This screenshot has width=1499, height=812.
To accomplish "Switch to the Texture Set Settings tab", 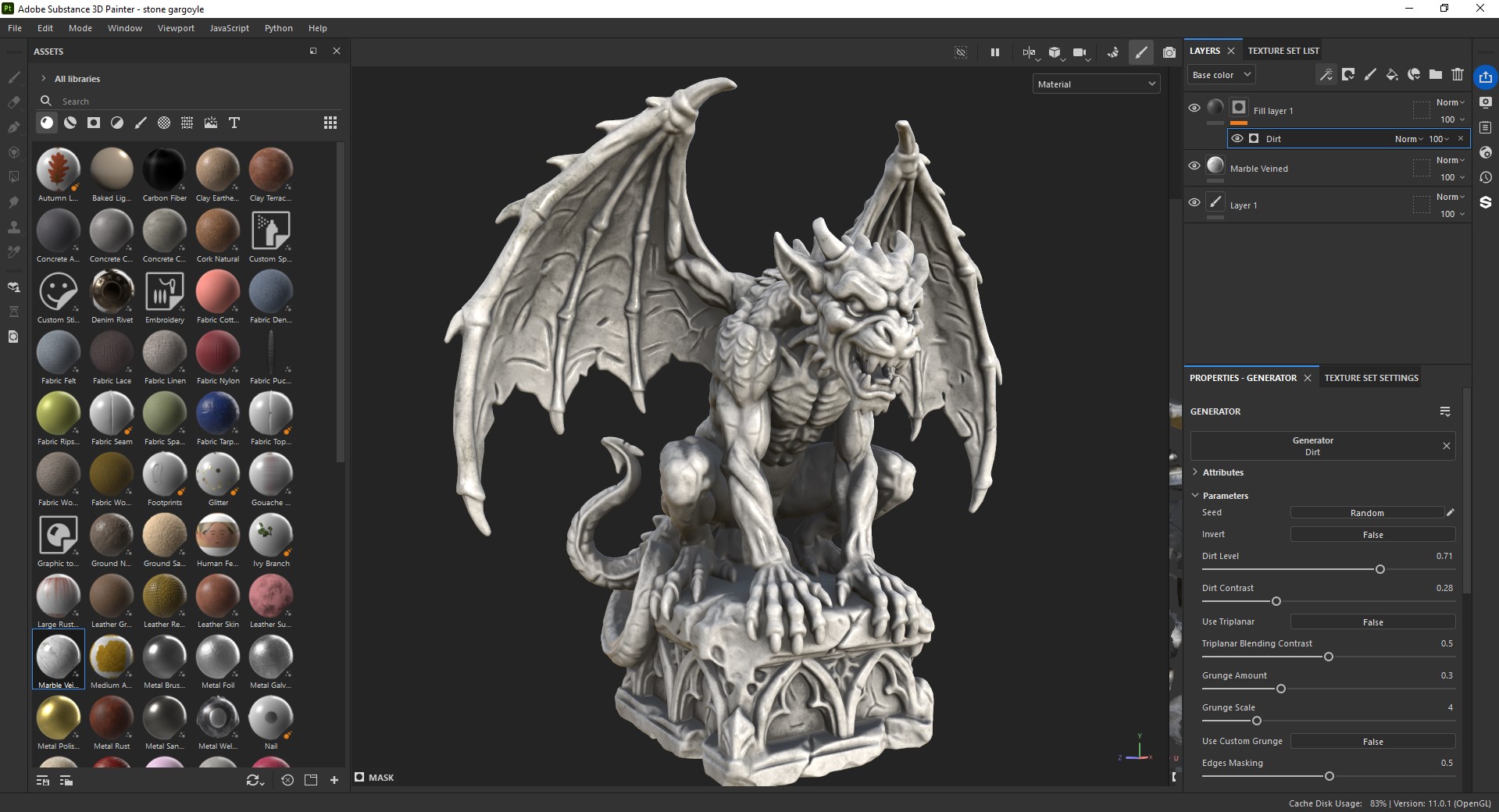I will click(x=1372, y=378).
